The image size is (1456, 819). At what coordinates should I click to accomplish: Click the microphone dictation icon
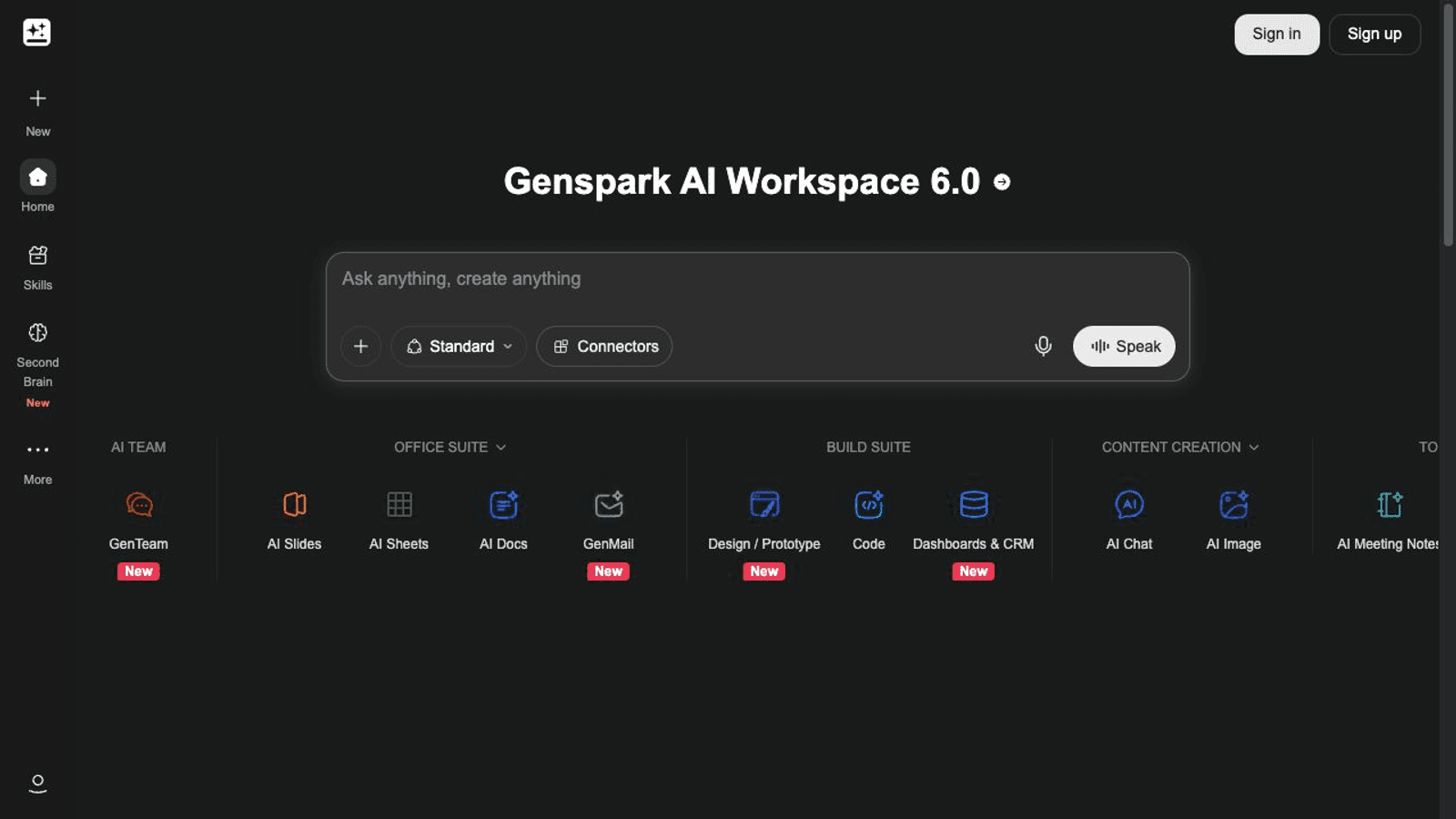[x=1043, y=346]
